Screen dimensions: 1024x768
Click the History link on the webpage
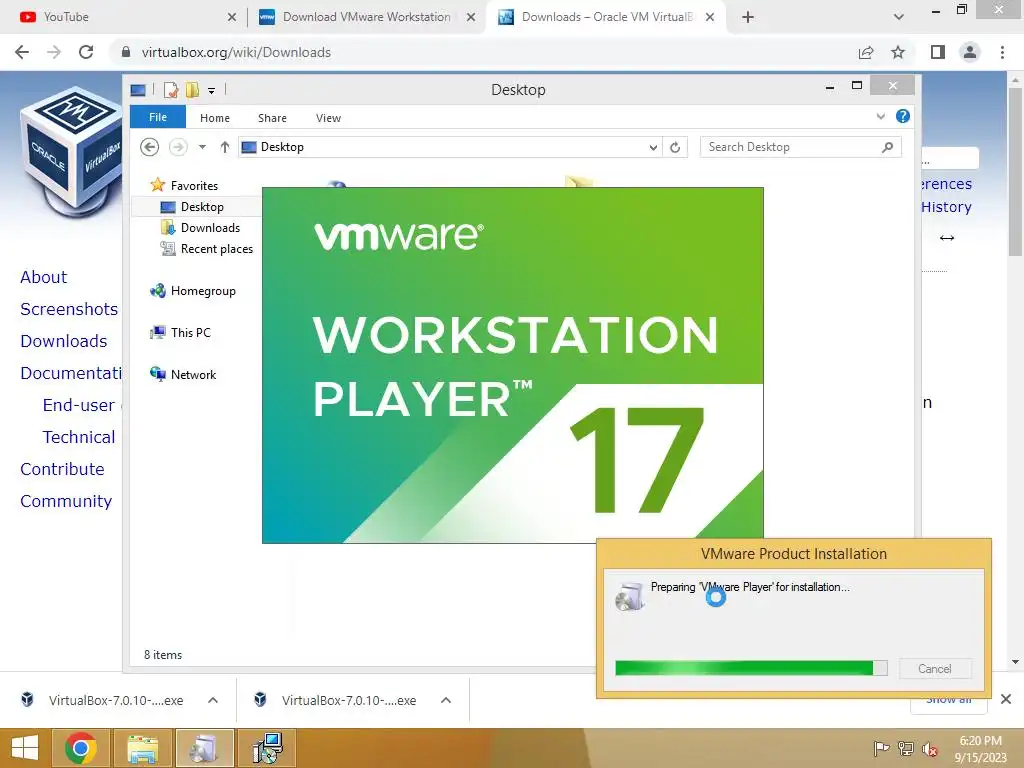tap(946, 207)
